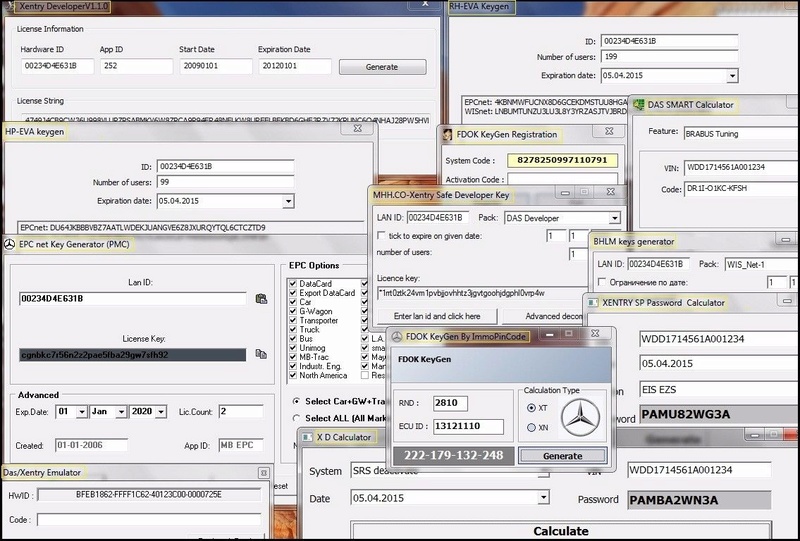The image size is (800, 541).
Task: Toggle the DataCard checkbox in EPC Options
Action: pyautogui.click(x=293, y=284)
